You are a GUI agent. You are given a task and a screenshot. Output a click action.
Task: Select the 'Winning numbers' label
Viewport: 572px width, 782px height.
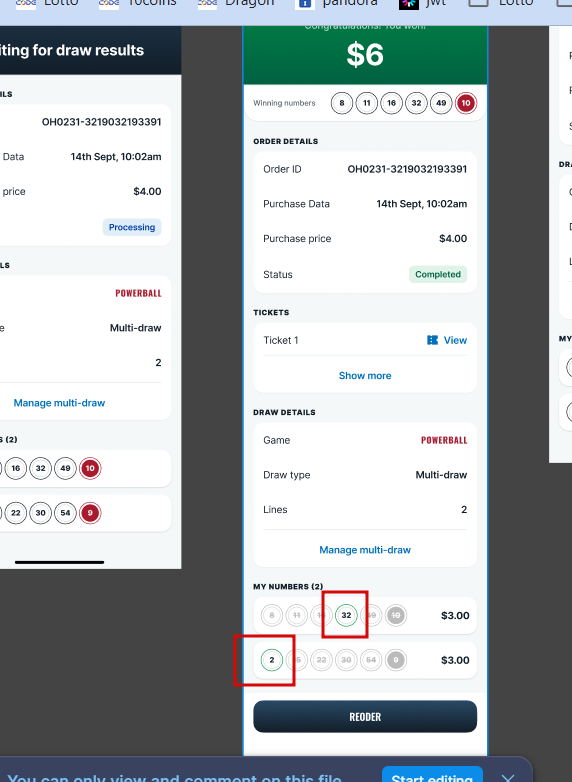(x=284, y=103)
